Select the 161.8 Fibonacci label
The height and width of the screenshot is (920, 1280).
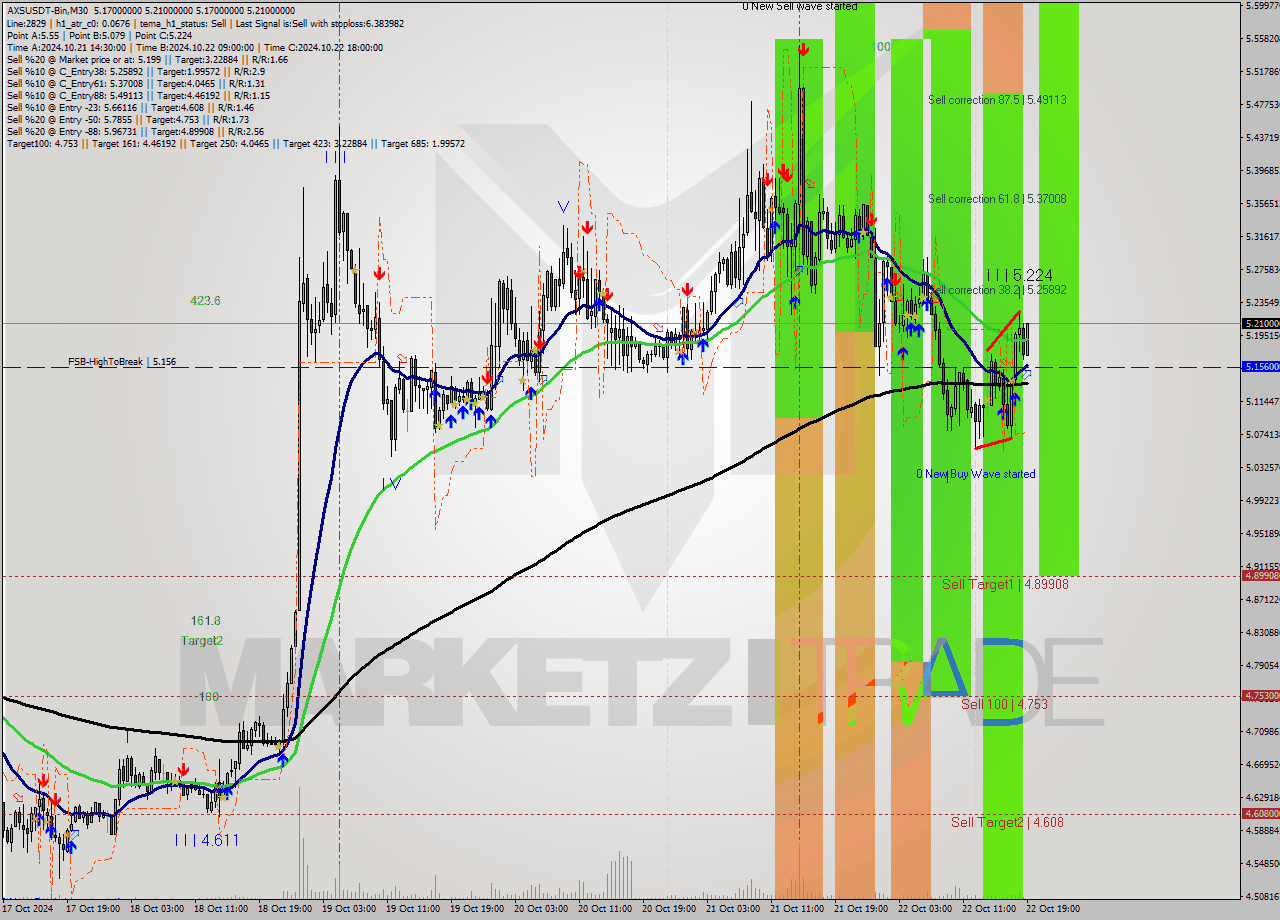206,621
